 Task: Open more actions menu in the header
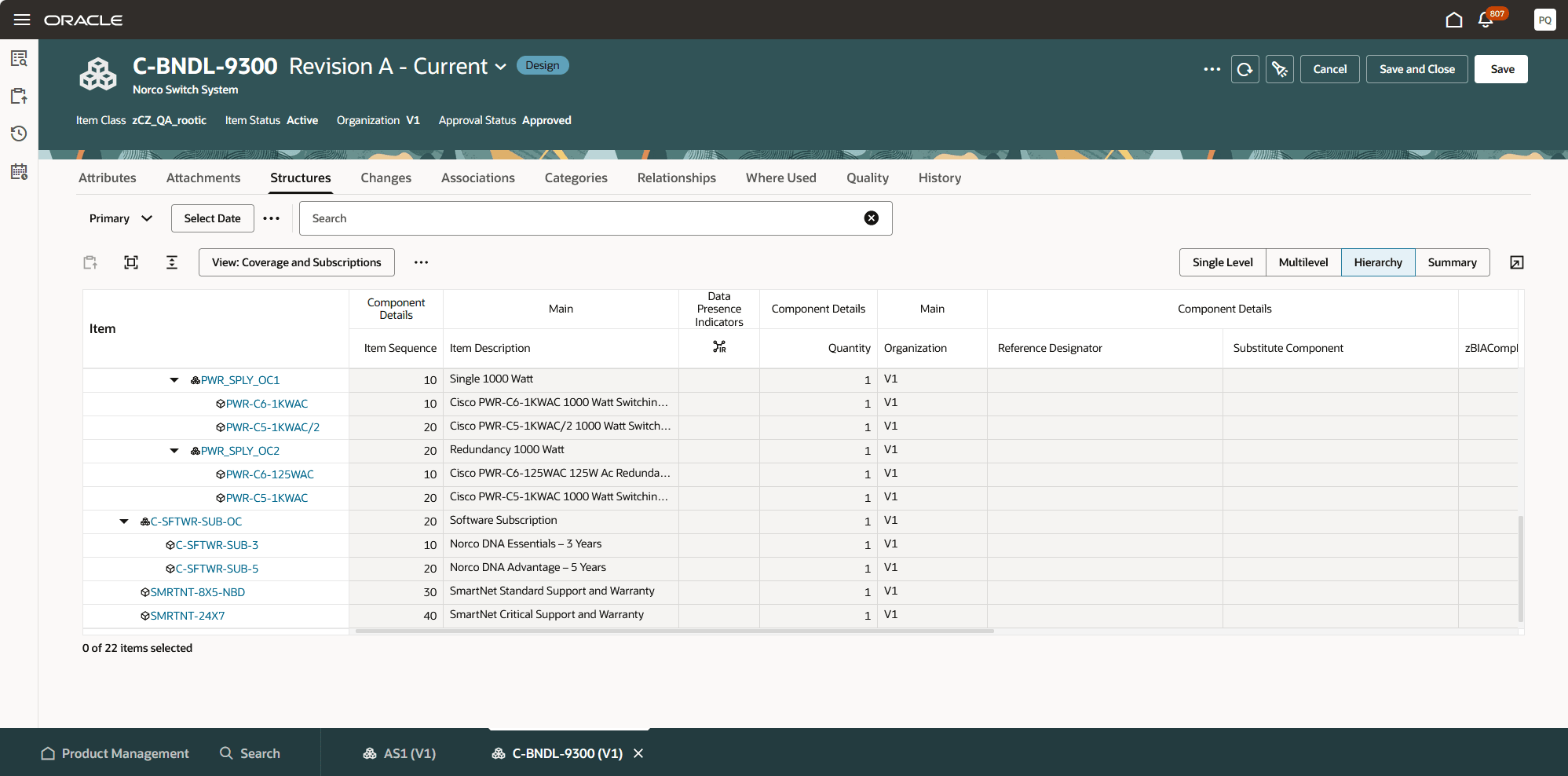click(1212, 69)
